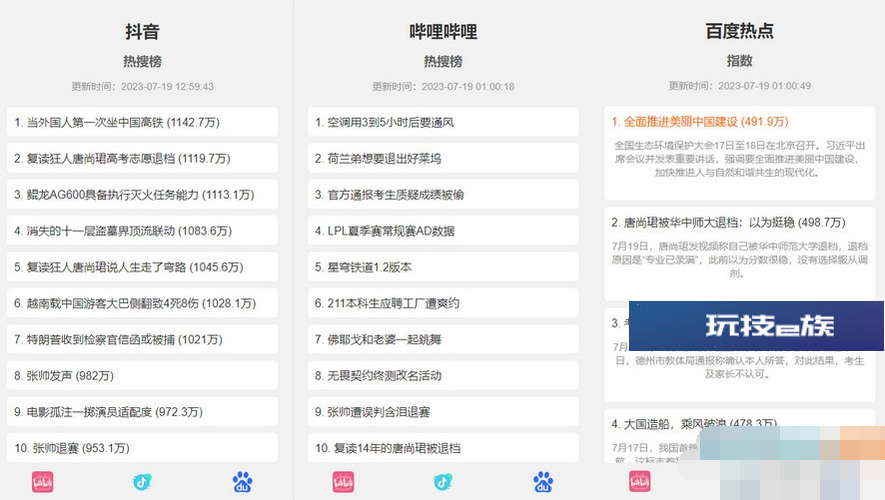Open Bilibili item 荷兰弟想要退出好莱坞
This screenshot has height=500, width=885.
tap(443, 158)
